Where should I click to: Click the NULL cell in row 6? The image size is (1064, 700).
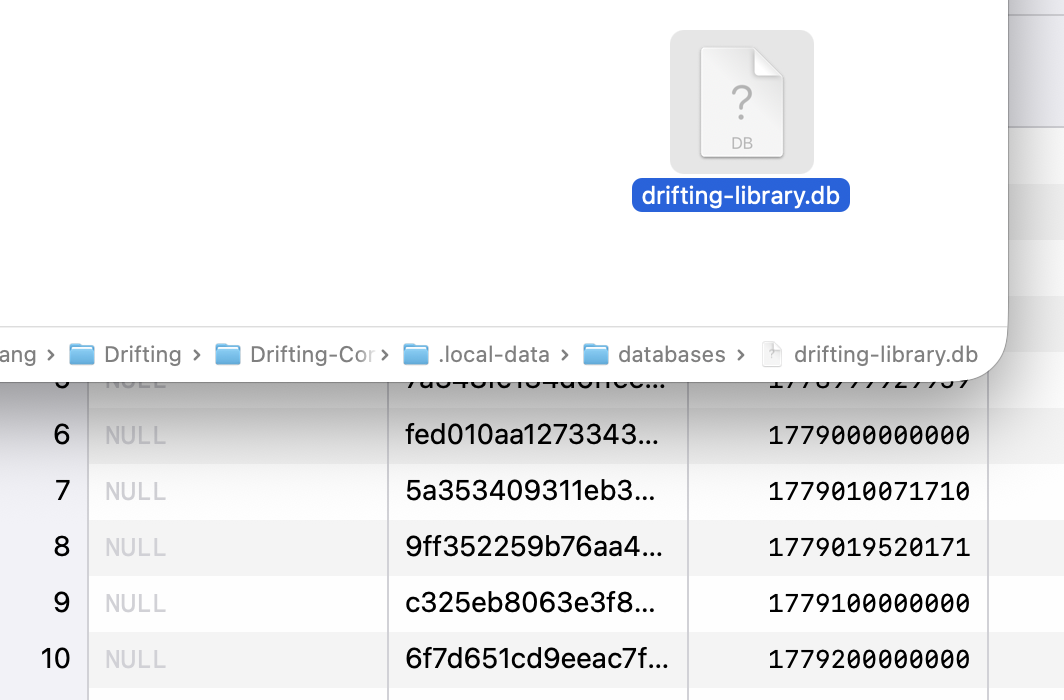[x=238, y=435]
